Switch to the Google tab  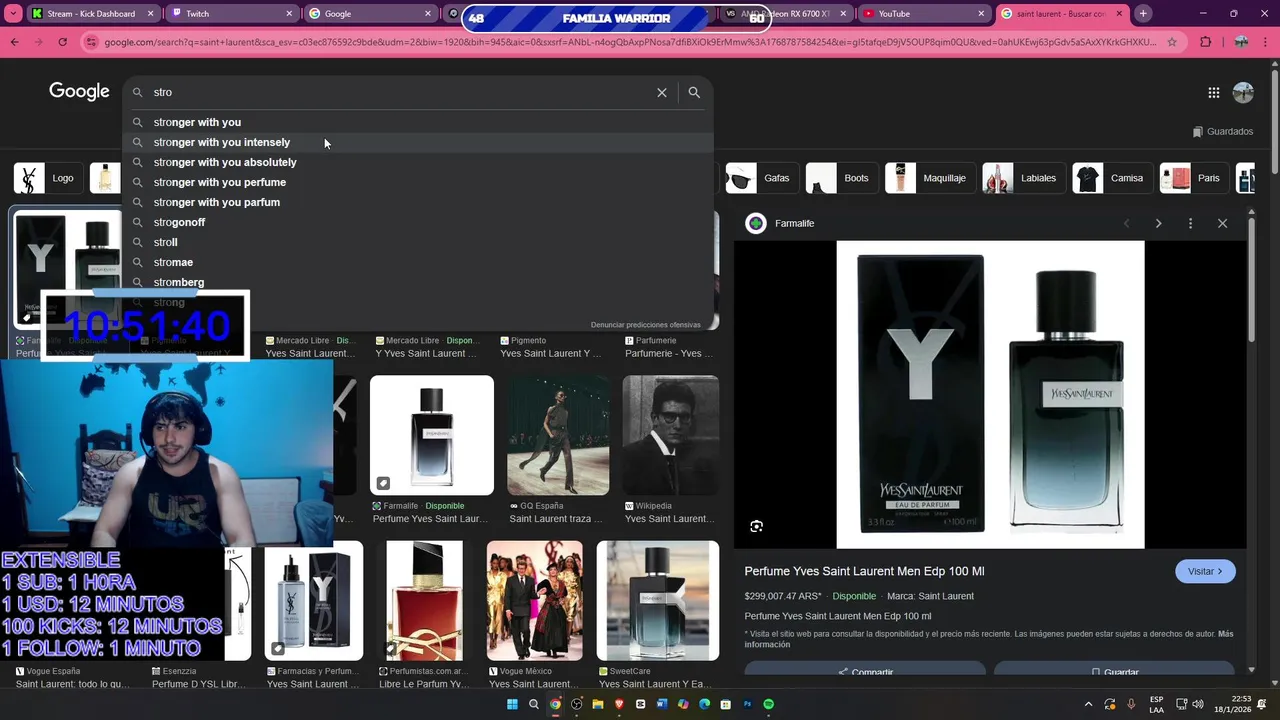pyautogui.click(x=369, y=14)
